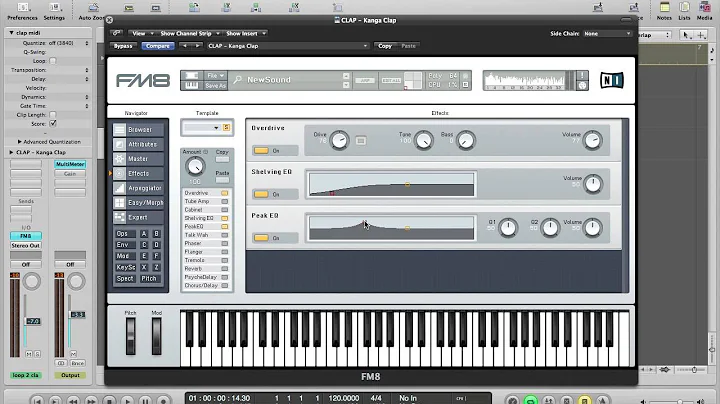Open the KeySc expert page
720x404 pixels.
[x=124, y=267]
